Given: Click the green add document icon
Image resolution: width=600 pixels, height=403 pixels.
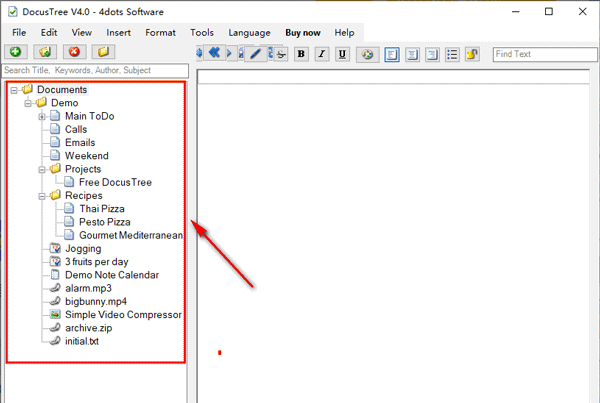Looking at the screenshot, I should 16,52.
